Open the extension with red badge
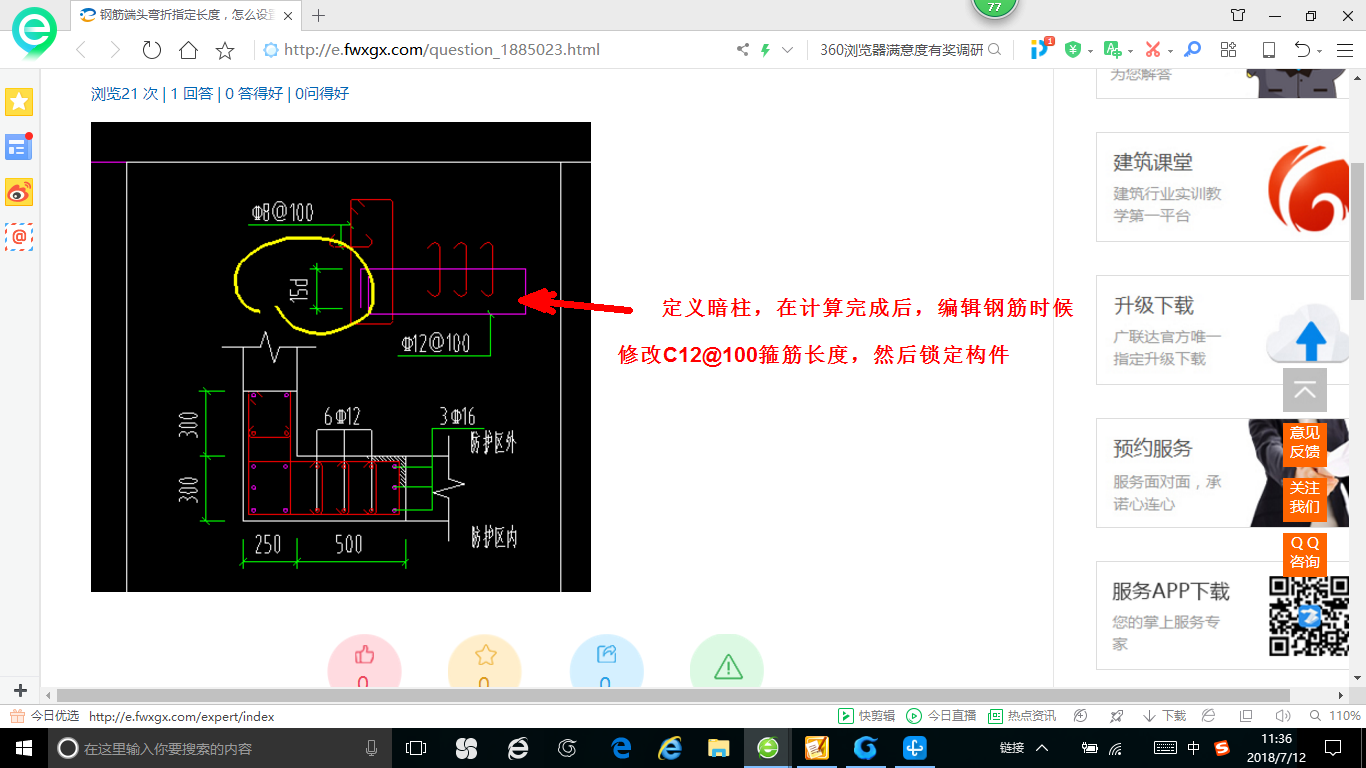The height and width of the screenshot is (768, 1366). click(x=1041, y=48)
